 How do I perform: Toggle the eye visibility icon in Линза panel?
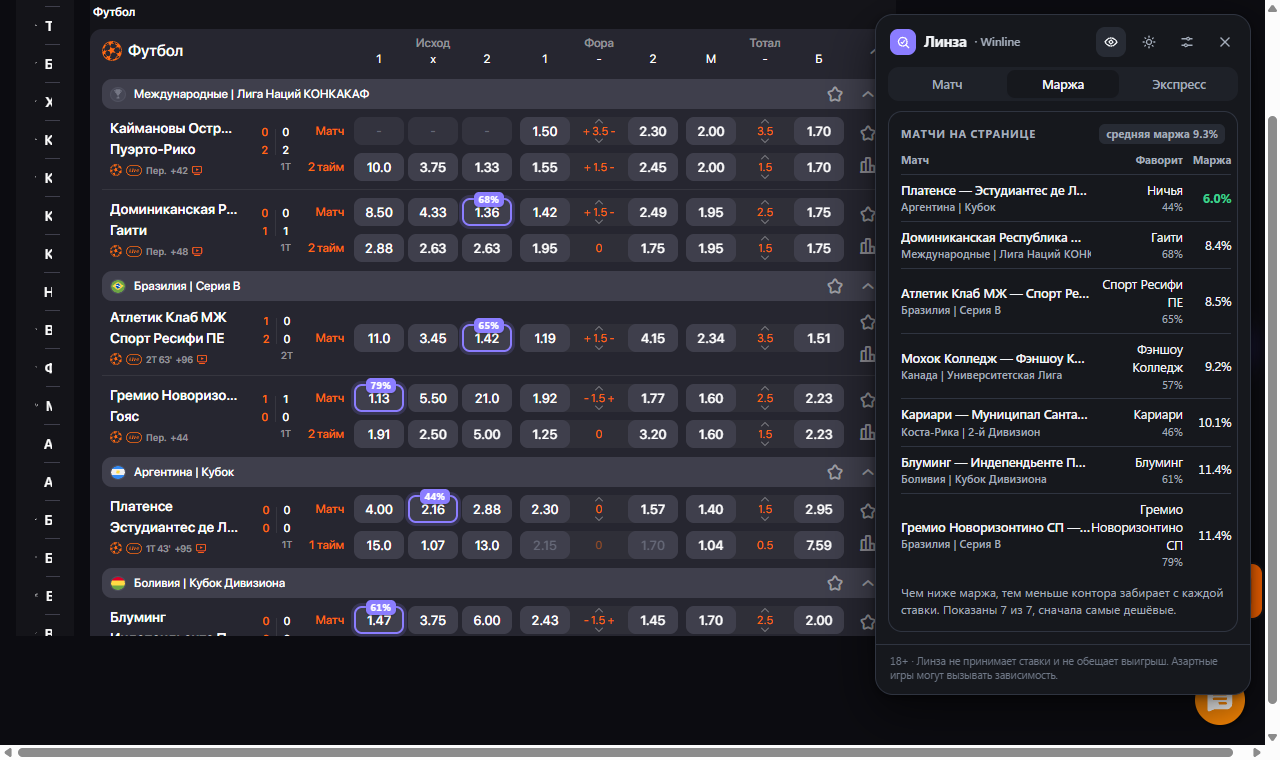point(1111,42)
